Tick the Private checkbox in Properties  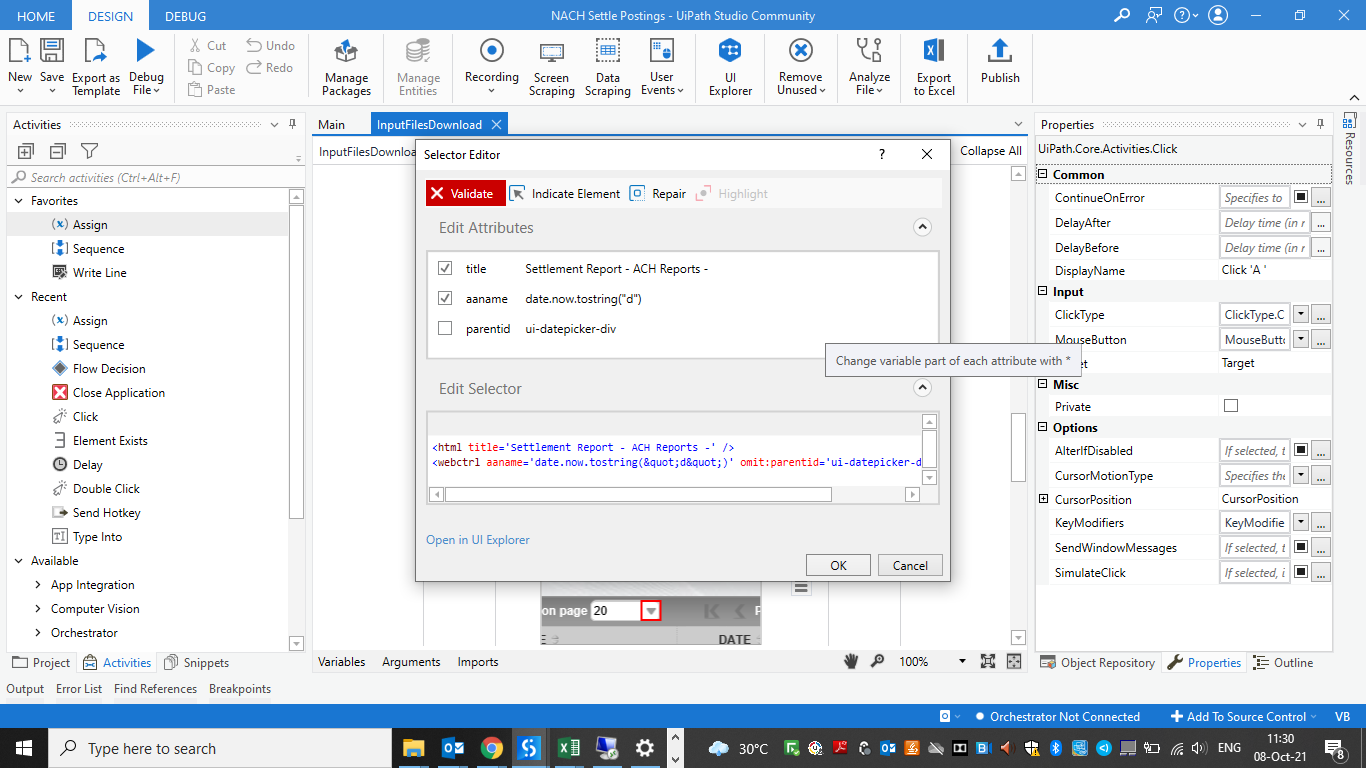click(1231, 406)
